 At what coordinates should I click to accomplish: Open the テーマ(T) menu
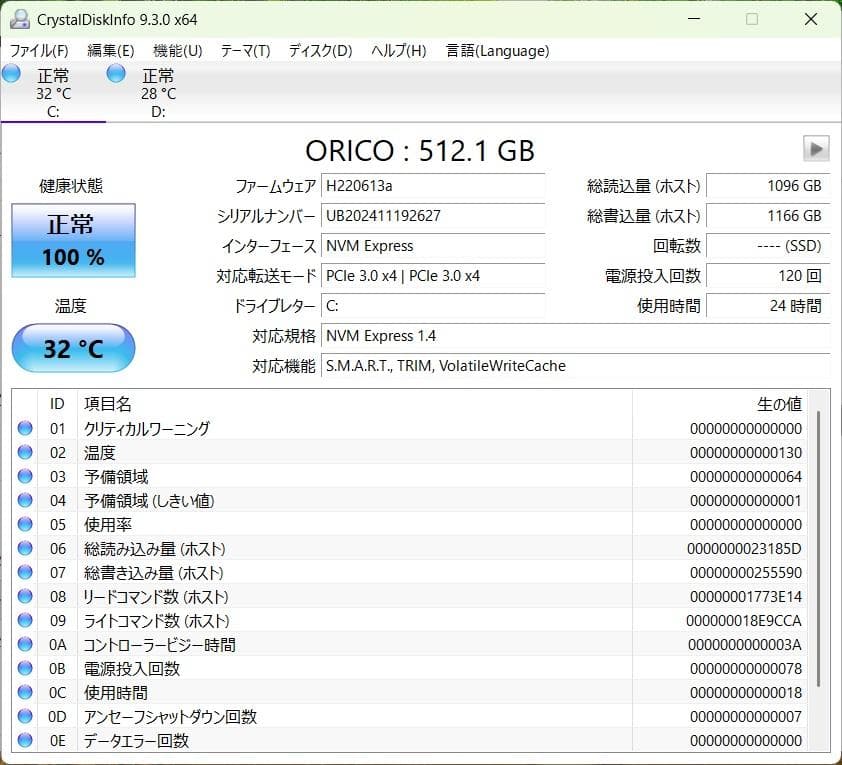tap(246, 50)
